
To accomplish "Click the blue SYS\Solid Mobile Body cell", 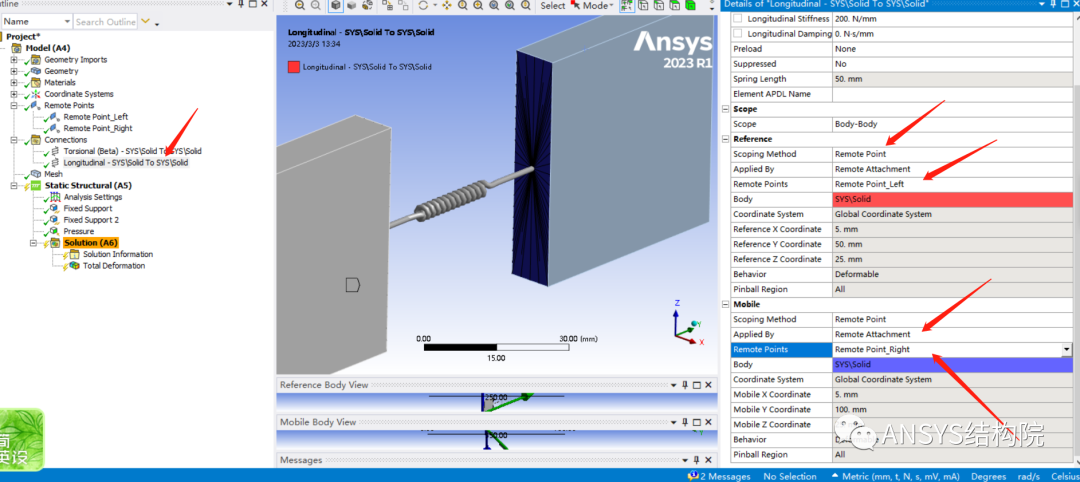I will [953, 365].
